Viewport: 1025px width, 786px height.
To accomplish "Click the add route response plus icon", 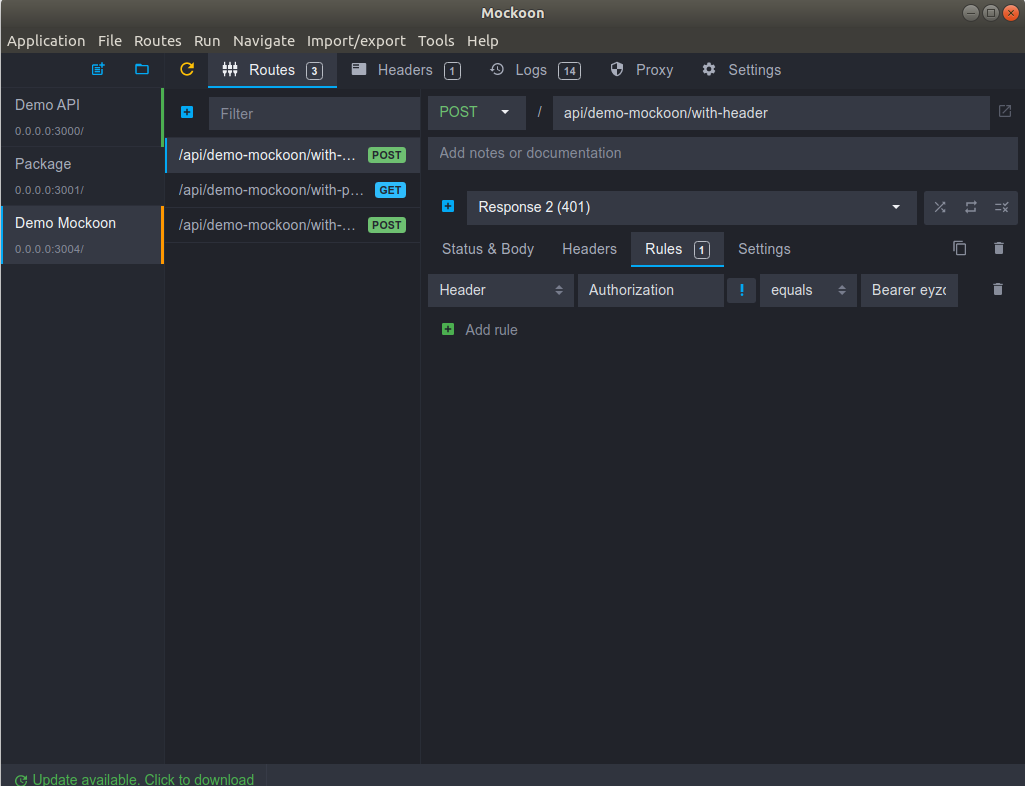I will 448,207.
